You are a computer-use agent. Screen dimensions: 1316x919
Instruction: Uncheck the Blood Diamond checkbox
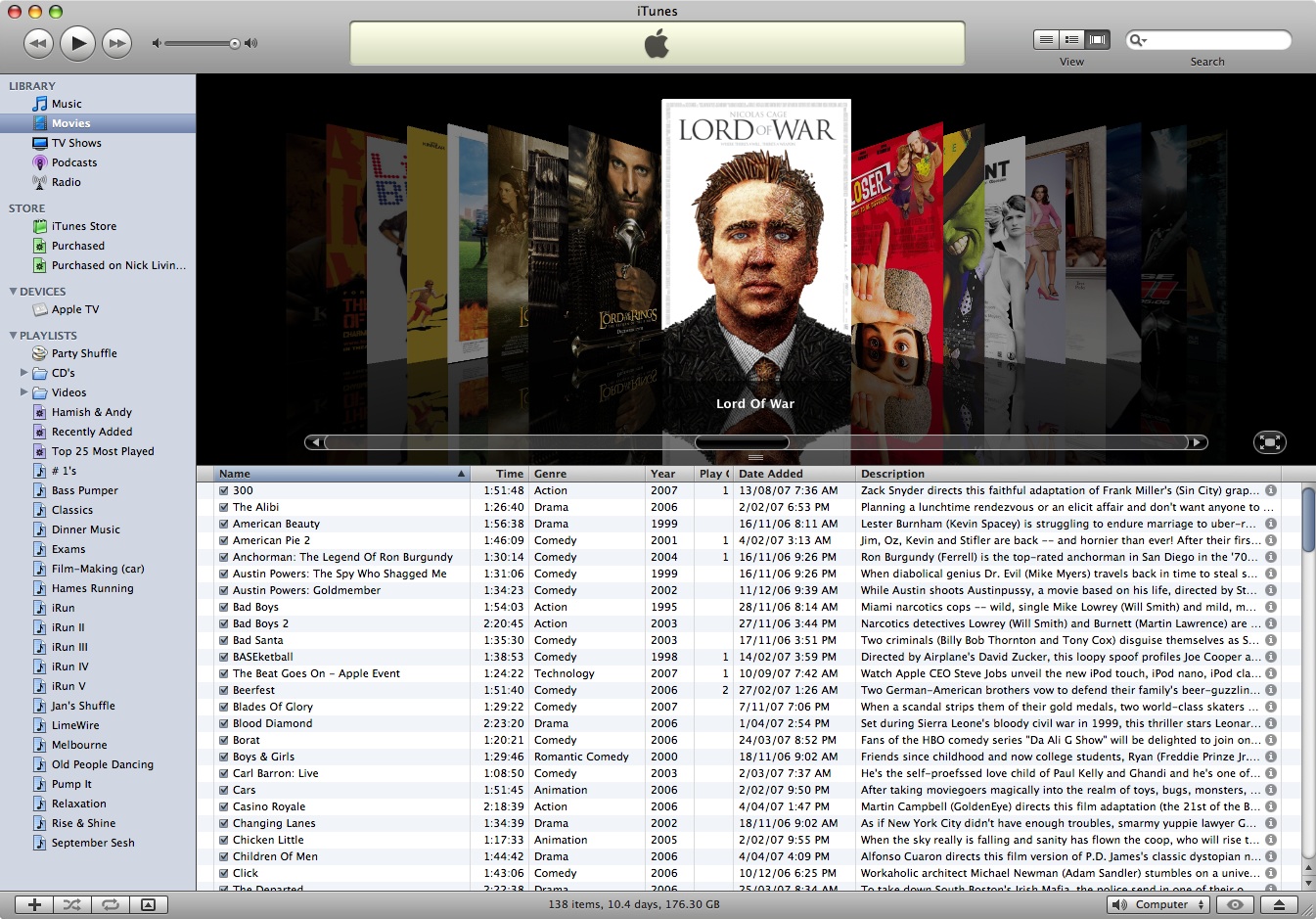coord(224,723)
